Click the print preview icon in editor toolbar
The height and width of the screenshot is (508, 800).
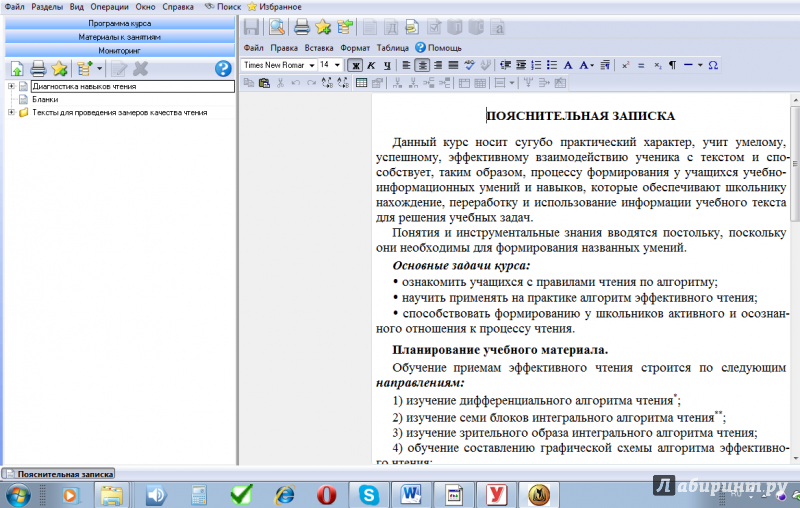click(x=276, y=27)
